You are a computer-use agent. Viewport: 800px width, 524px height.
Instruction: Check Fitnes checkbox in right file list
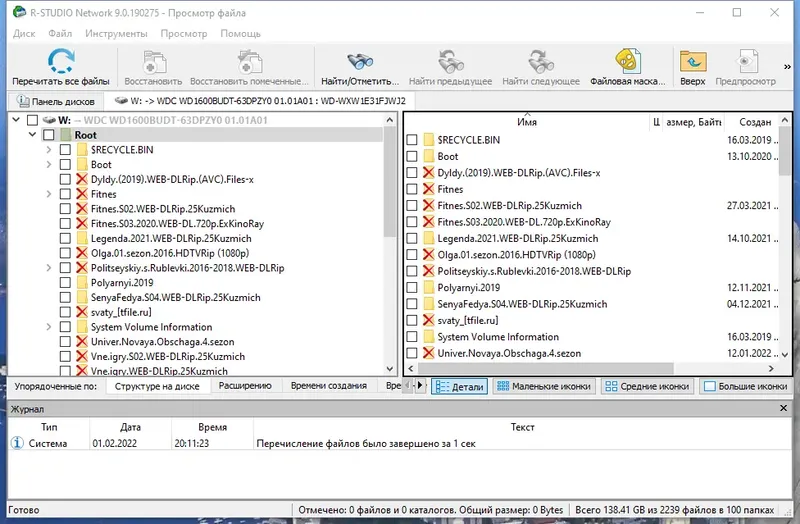coord(412,189)
